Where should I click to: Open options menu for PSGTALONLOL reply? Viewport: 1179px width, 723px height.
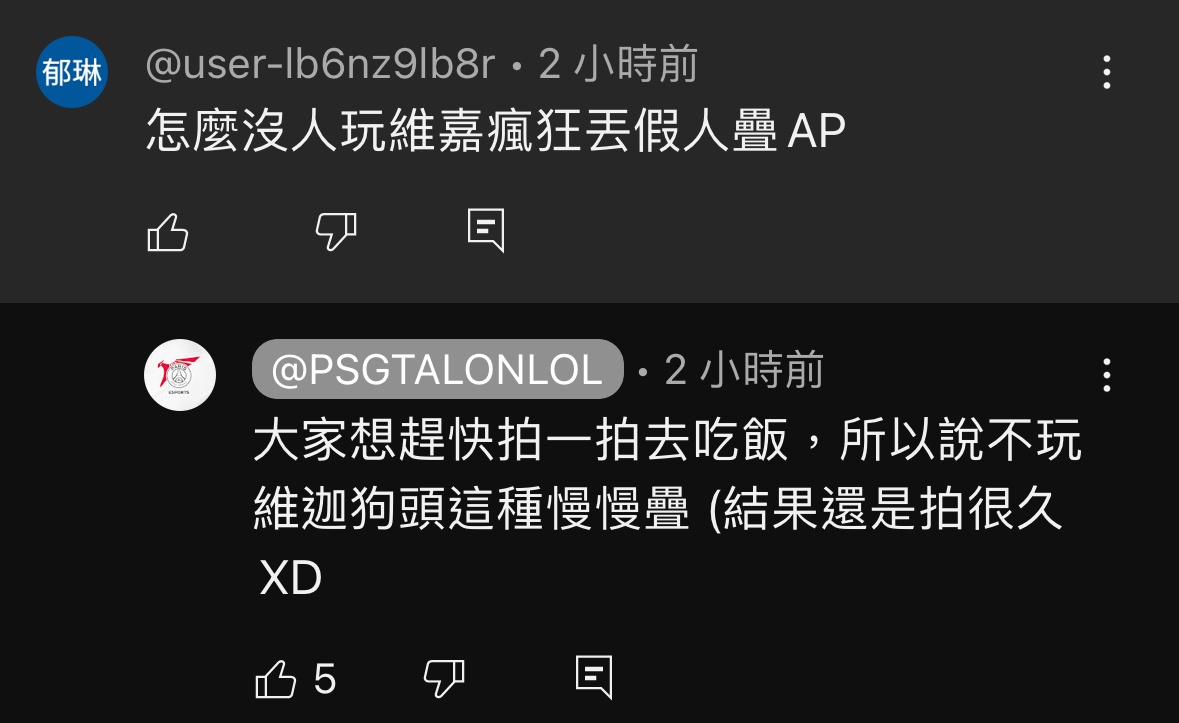(1107, 374)
